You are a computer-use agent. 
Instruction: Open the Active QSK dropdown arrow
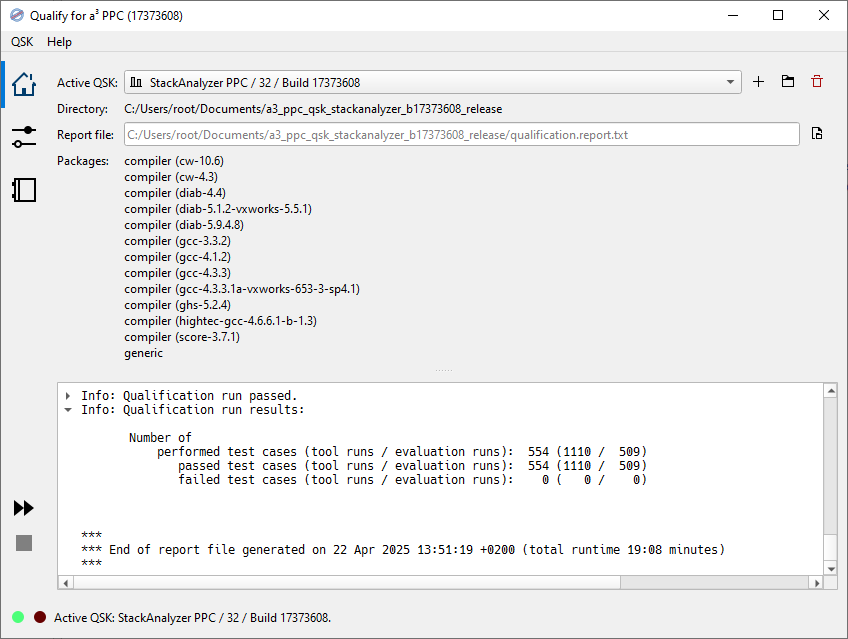730,82
